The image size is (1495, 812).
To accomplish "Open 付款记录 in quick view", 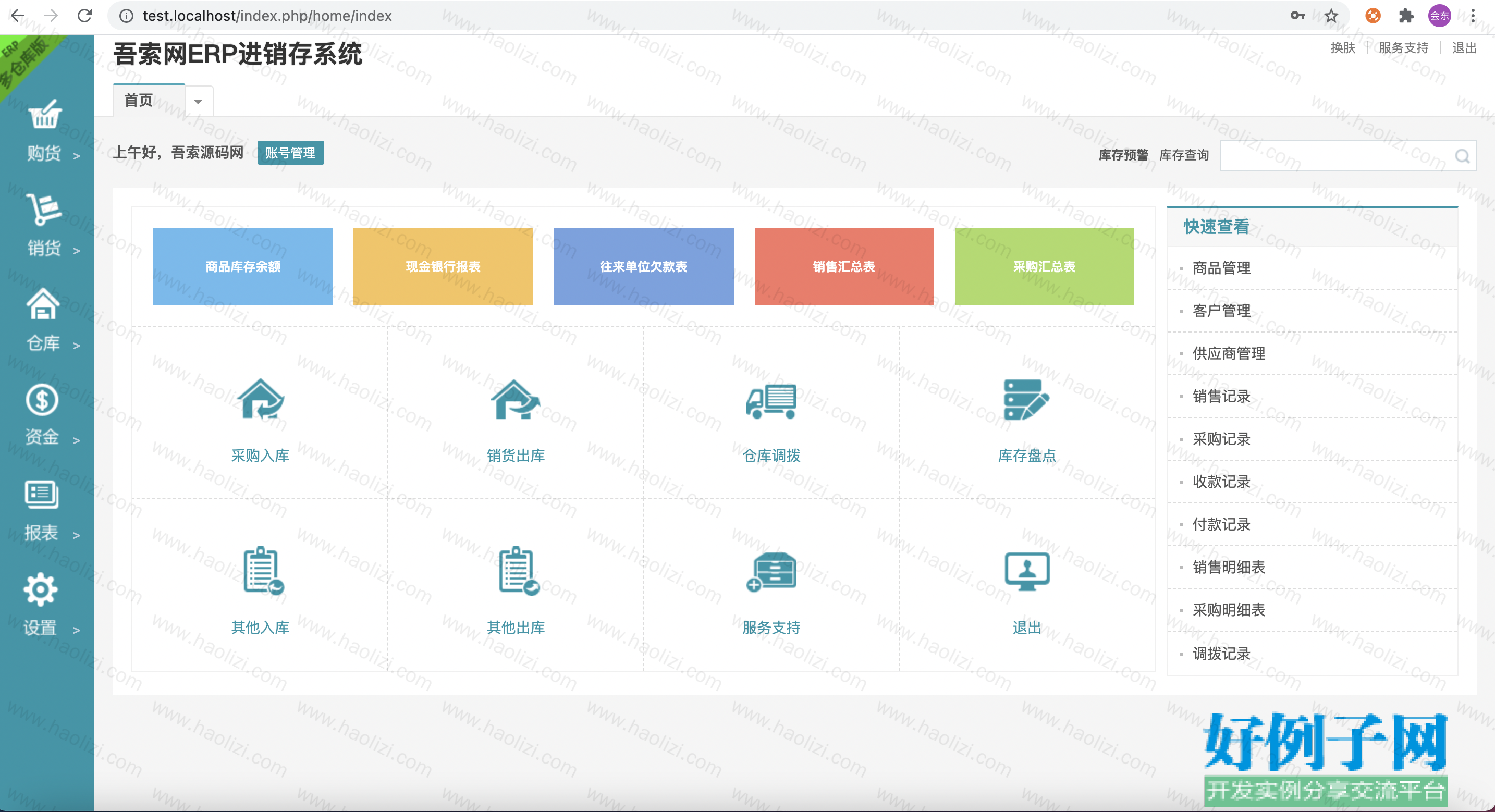I will [1221, 525].
